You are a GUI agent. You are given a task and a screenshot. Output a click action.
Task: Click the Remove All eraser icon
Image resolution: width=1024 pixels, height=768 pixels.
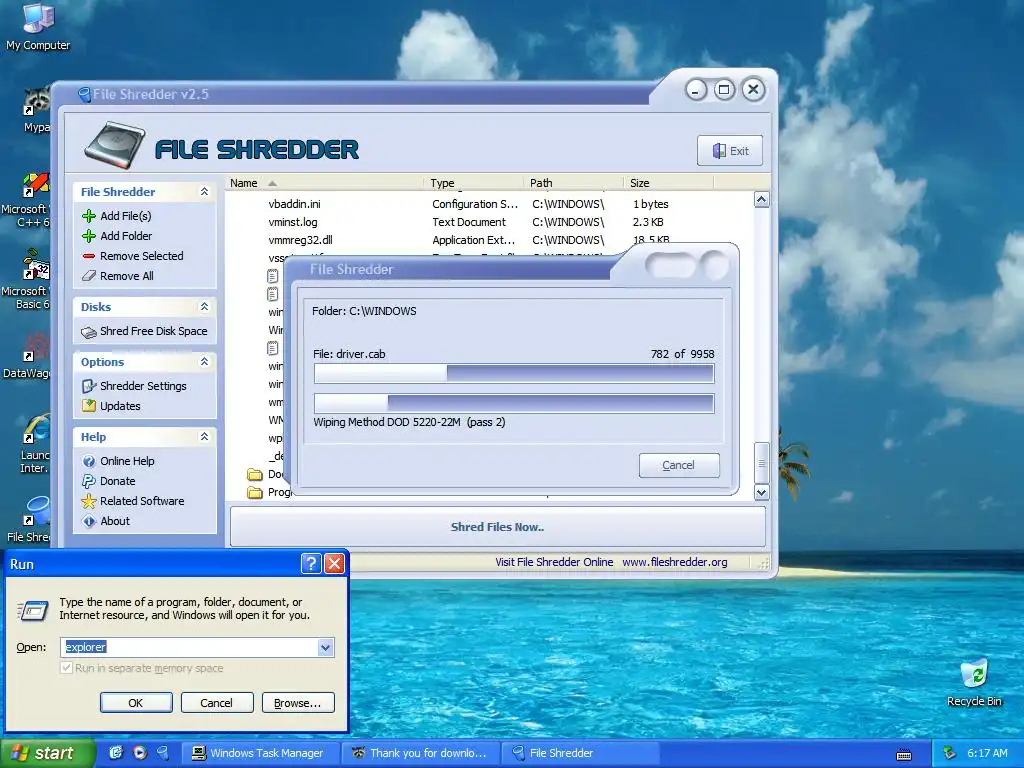(x=89, y=276)
